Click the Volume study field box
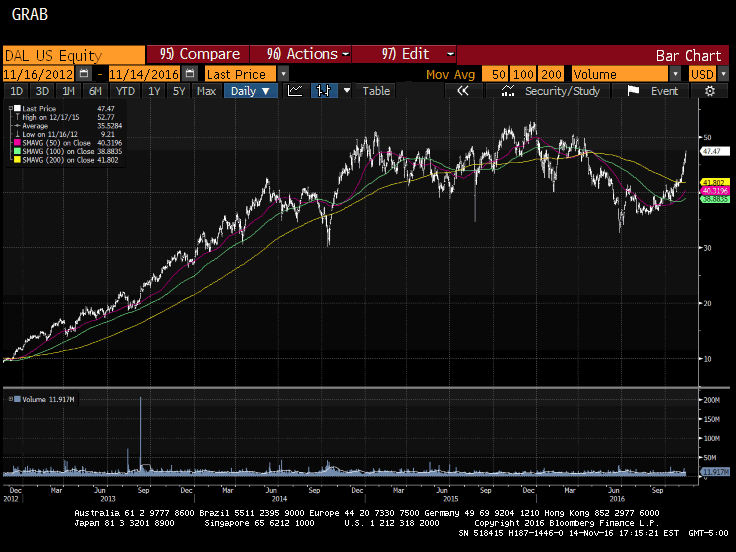 pyautogui.click(x=620, y=74)
